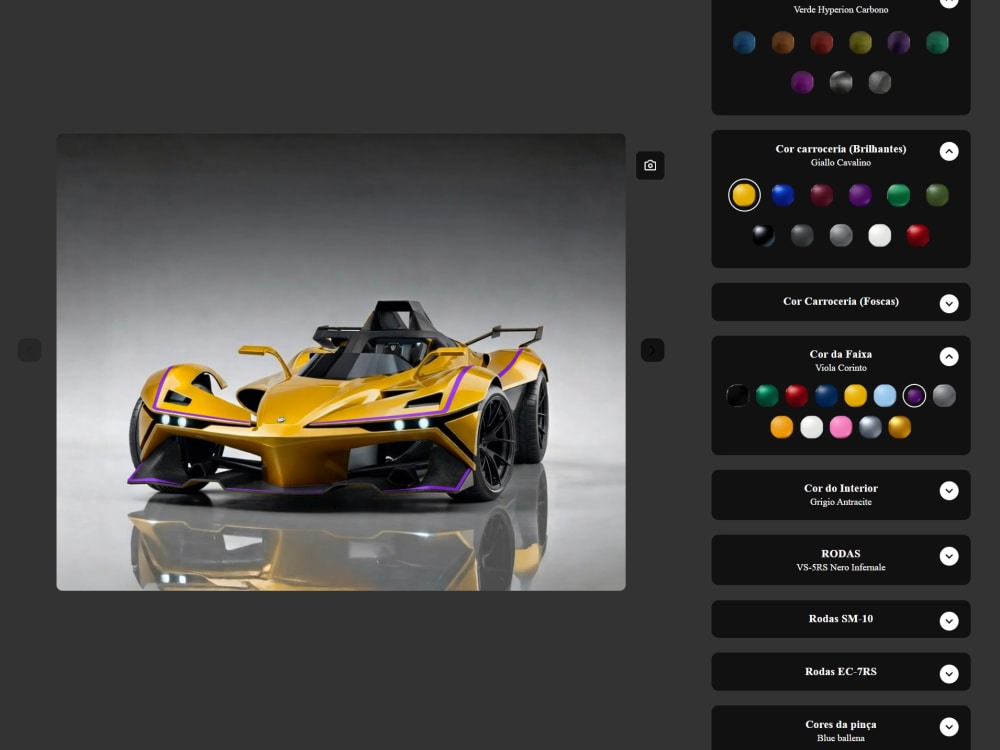Choose purple in Brilhantes body colors
Screen dimensions: 1000x750
tap(860, 195)
